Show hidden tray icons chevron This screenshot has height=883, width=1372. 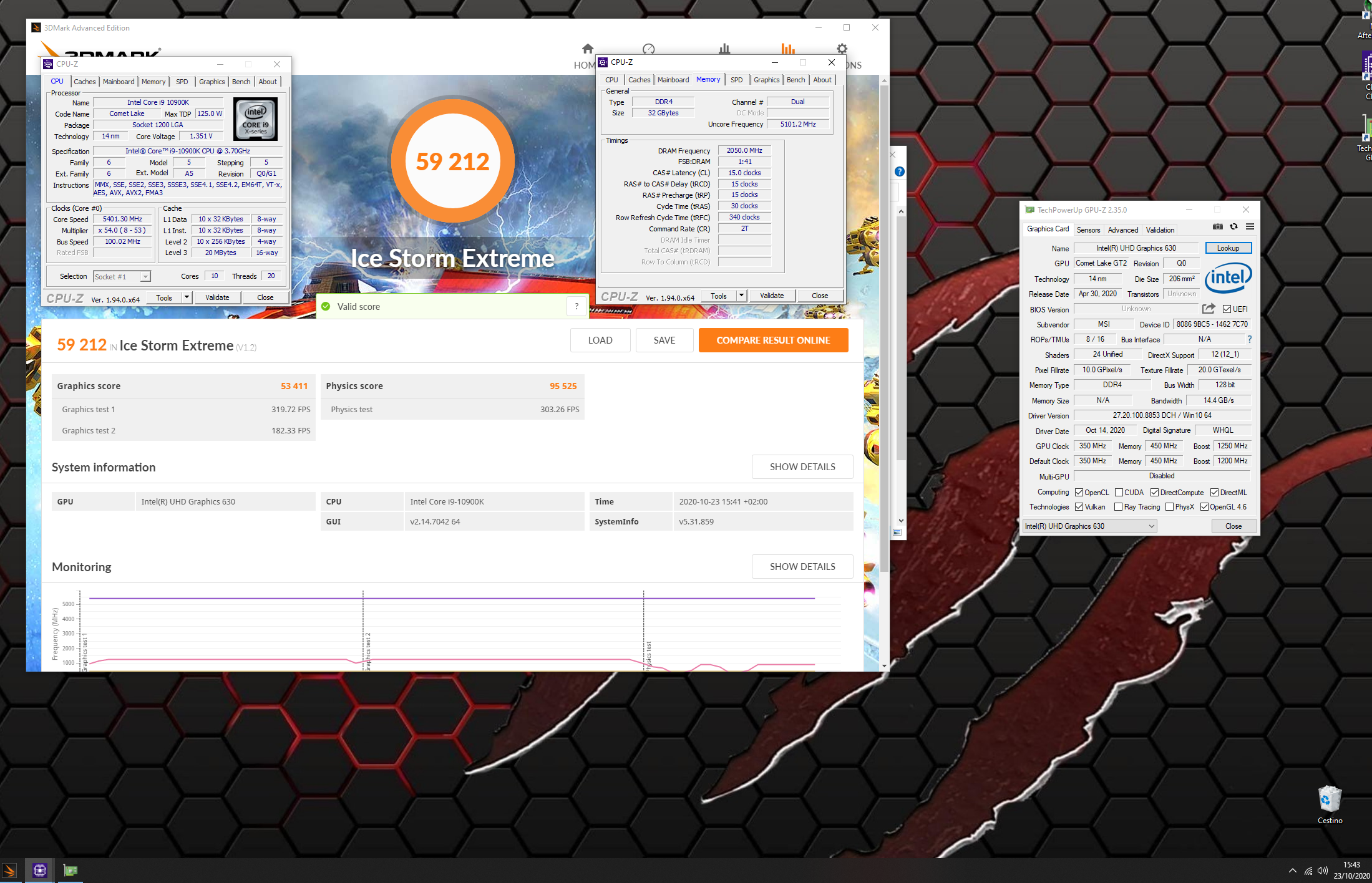pos(1292,871)
